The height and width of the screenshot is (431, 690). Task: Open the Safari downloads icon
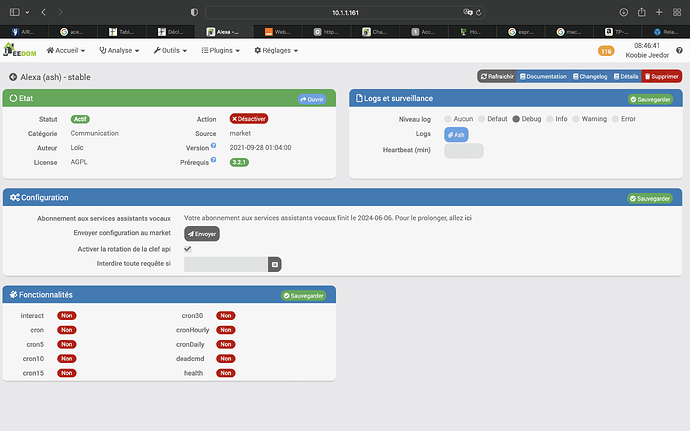[x=624, y=12]
